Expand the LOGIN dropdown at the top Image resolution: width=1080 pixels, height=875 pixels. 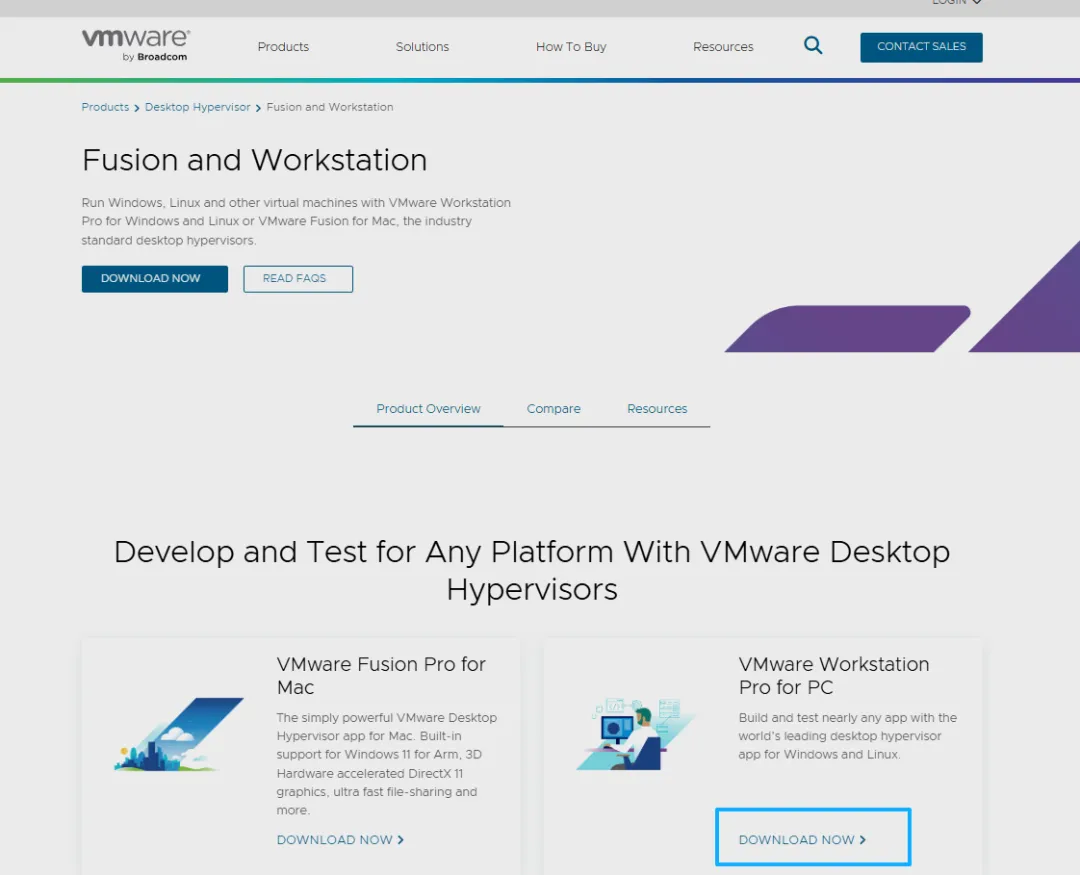click(957, 2)
